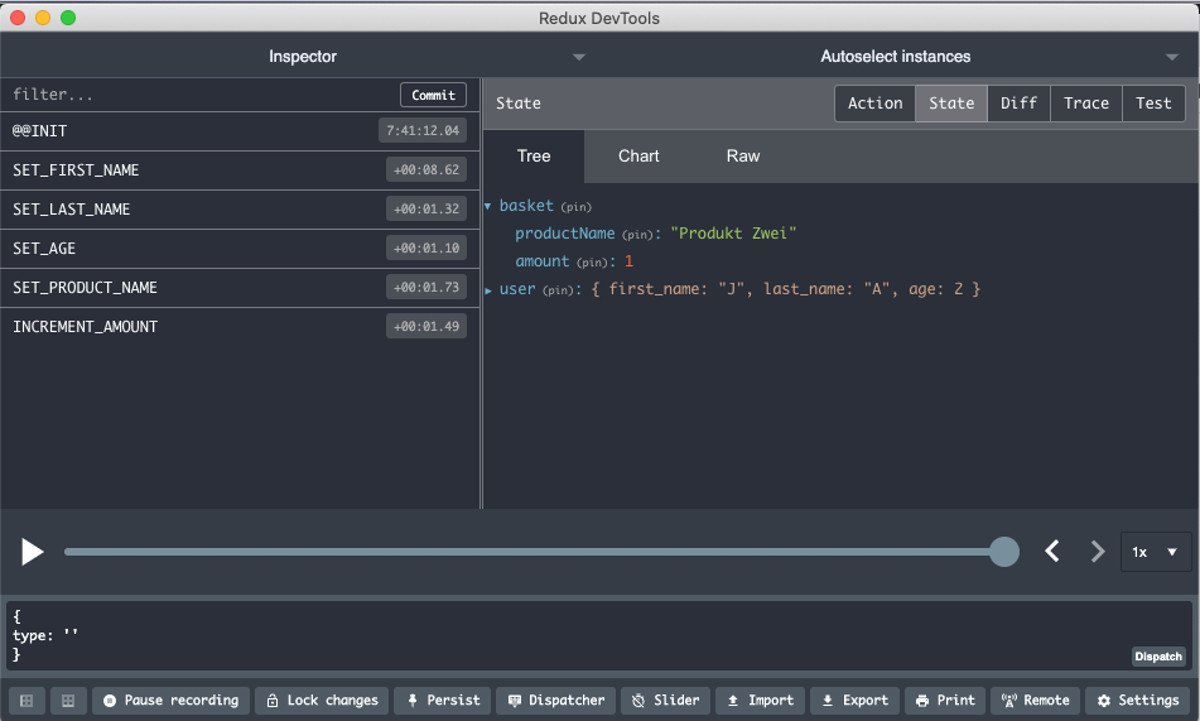Click the State heading above the Tree tab
1200x721 pixels.
(518, 103)
